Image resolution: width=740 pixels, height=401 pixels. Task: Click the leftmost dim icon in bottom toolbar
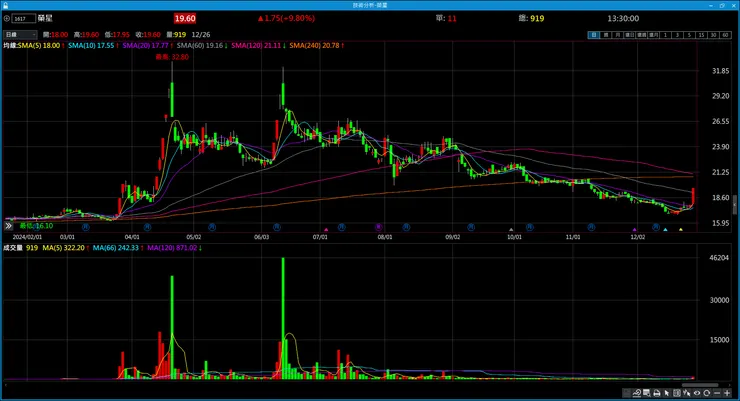pyautogui.click(x=626, y=393)
